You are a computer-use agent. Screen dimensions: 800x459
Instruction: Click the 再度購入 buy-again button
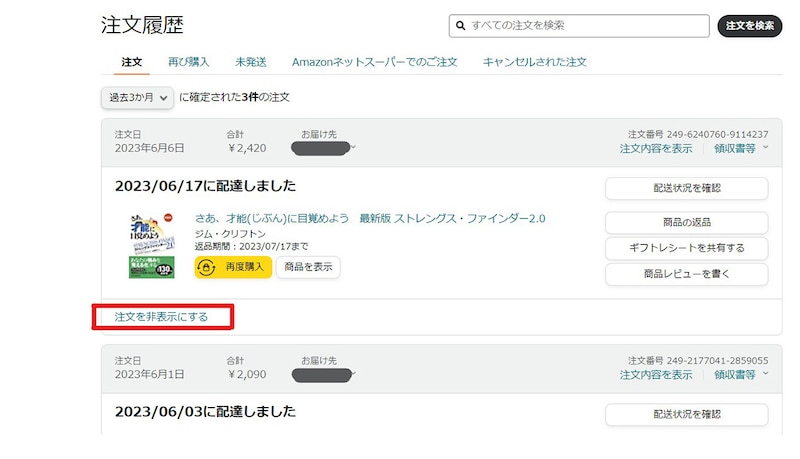coord(233,267)
